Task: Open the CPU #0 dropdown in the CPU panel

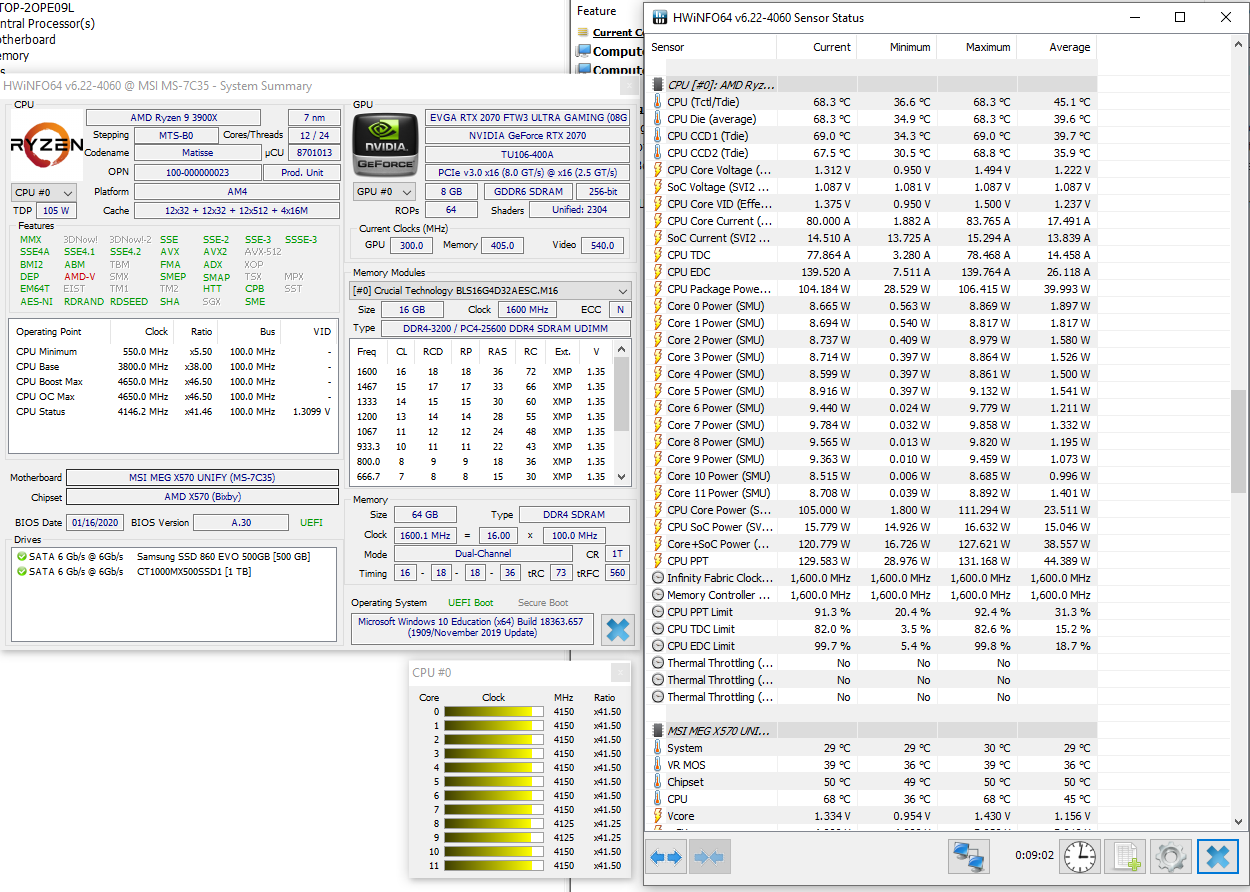Action: coord(43,191)
